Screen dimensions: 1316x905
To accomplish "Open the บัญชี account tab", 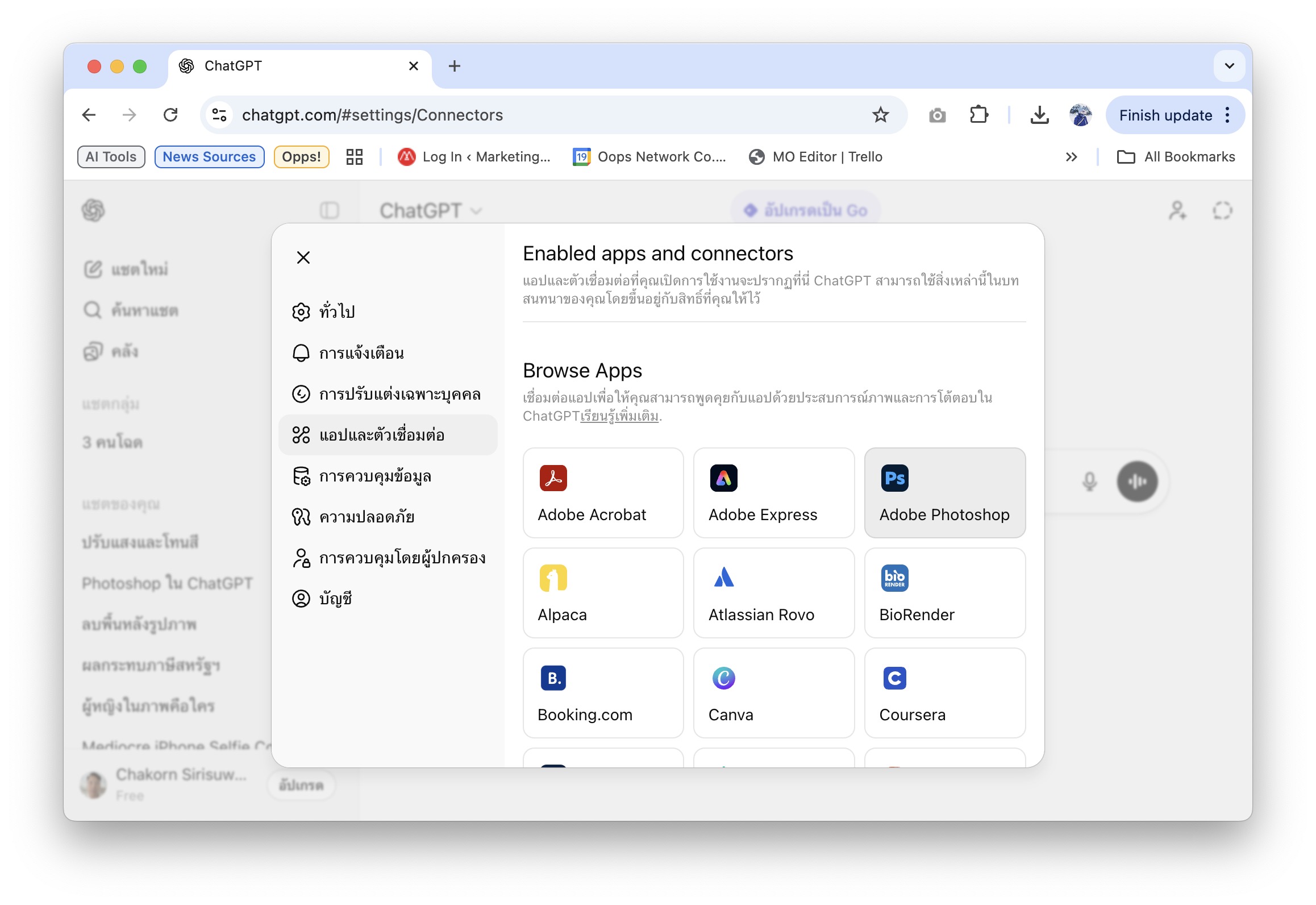I will pyautogui.click(x=388, y=599).
